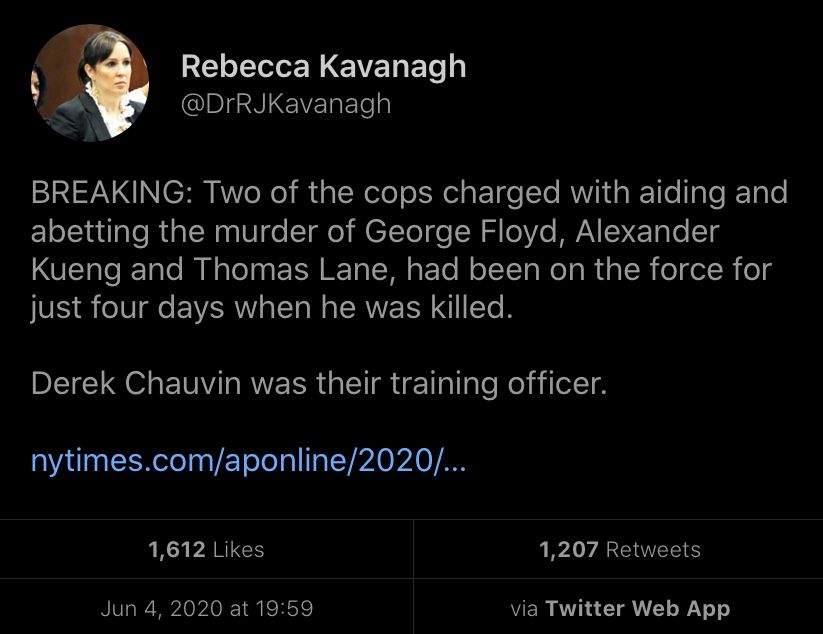Click the name Kueng in the tweet
This screenshot has height=634, width=823.
(x=73, y=269)
